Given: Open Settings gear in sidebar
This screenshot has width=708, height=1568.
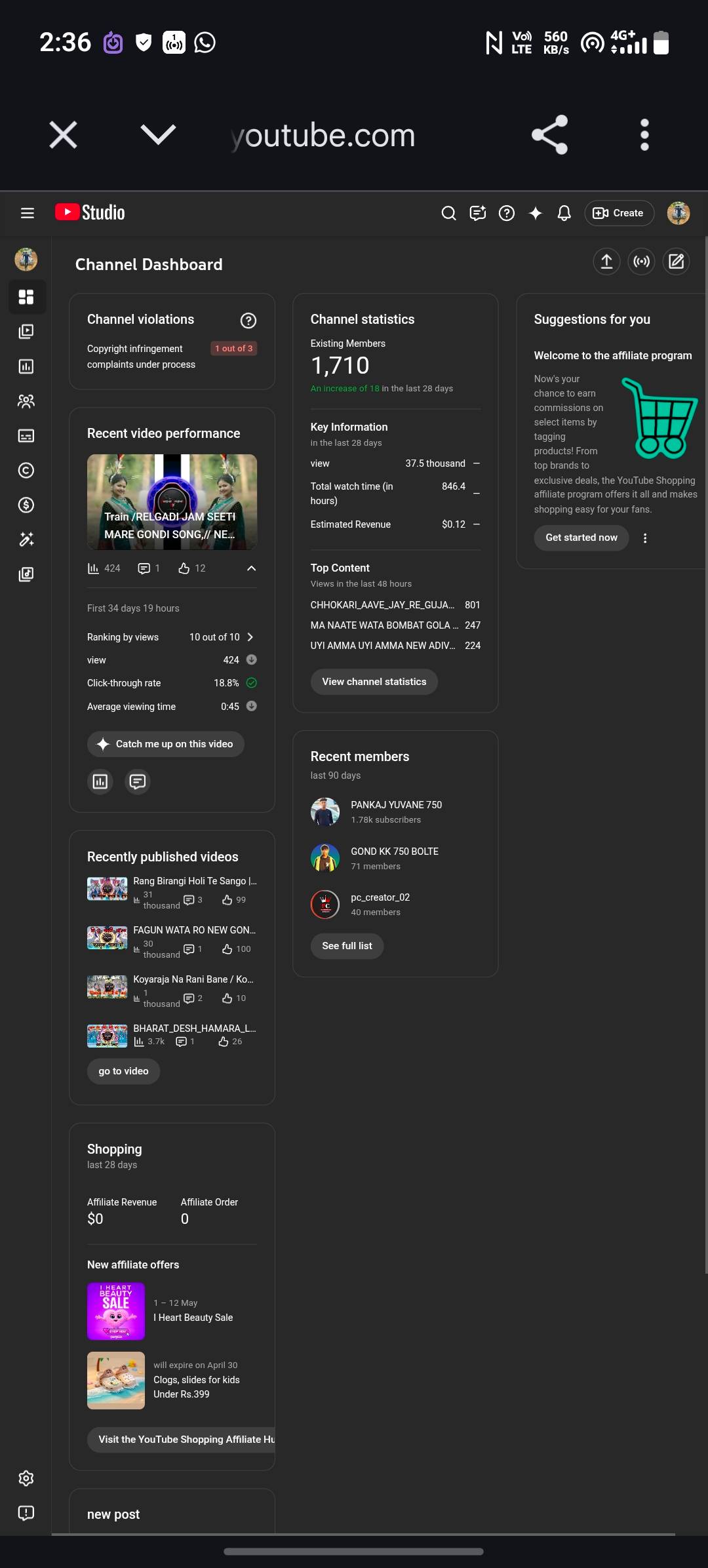Looking at the screenshot, I should [26, 1478].
